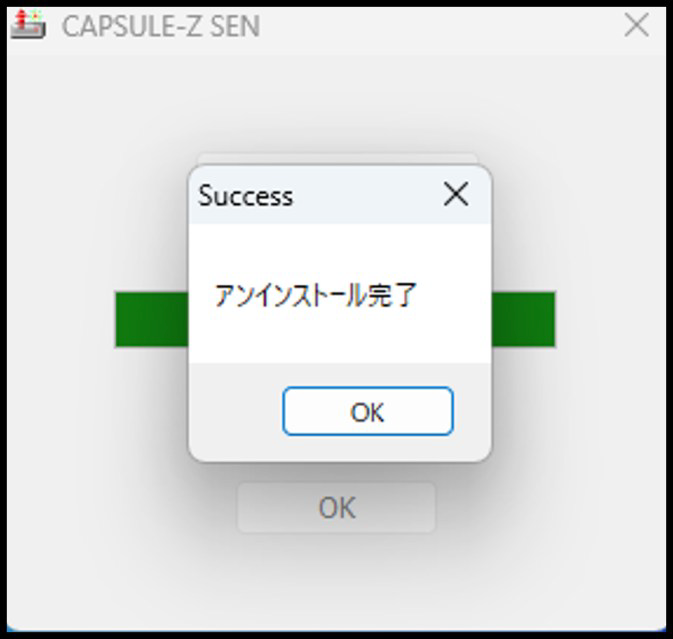Close the Success dialog with its X
The image size is (673, 639).
tap(455, 194)
